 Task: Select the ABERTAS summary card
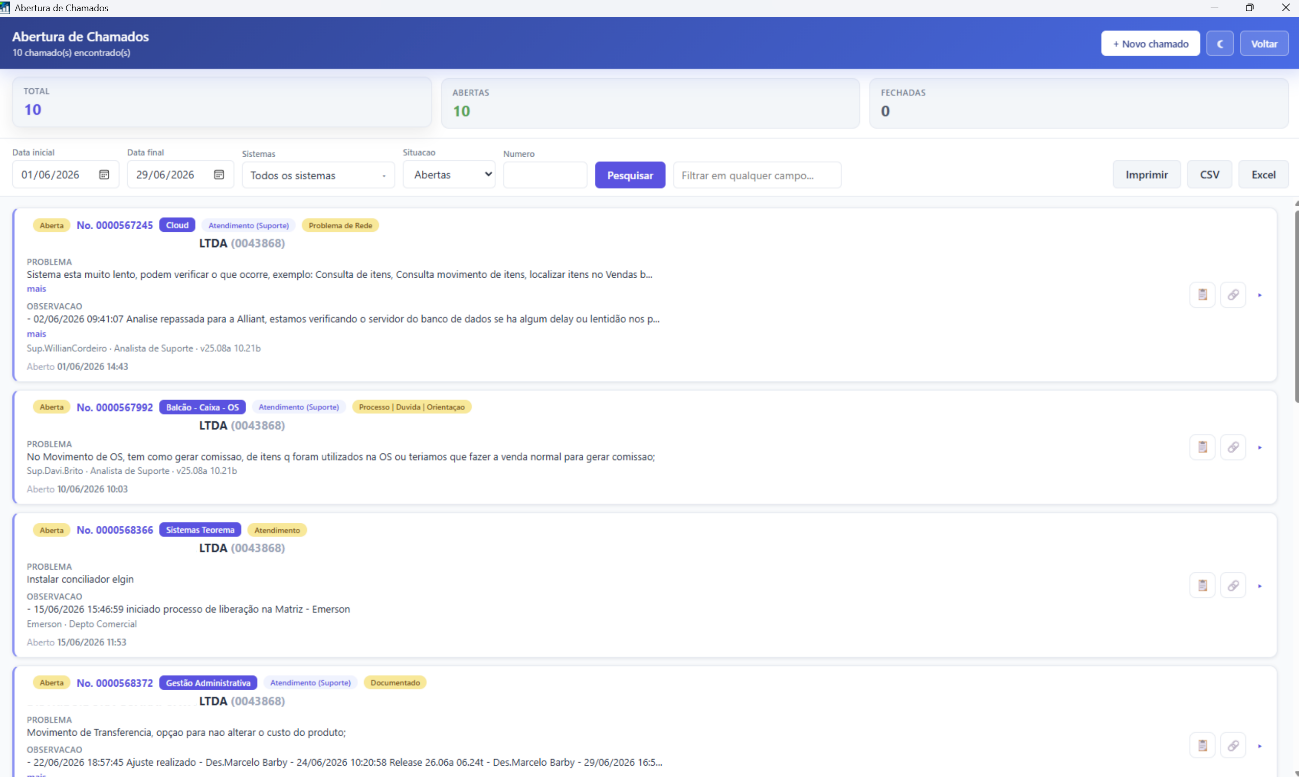650,103
